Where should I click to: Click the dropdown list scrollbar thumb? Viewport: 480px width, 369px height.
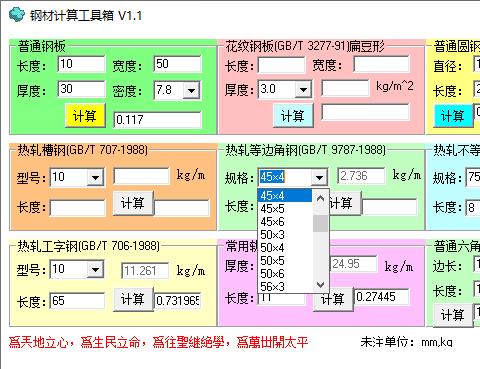coord(320,223)
